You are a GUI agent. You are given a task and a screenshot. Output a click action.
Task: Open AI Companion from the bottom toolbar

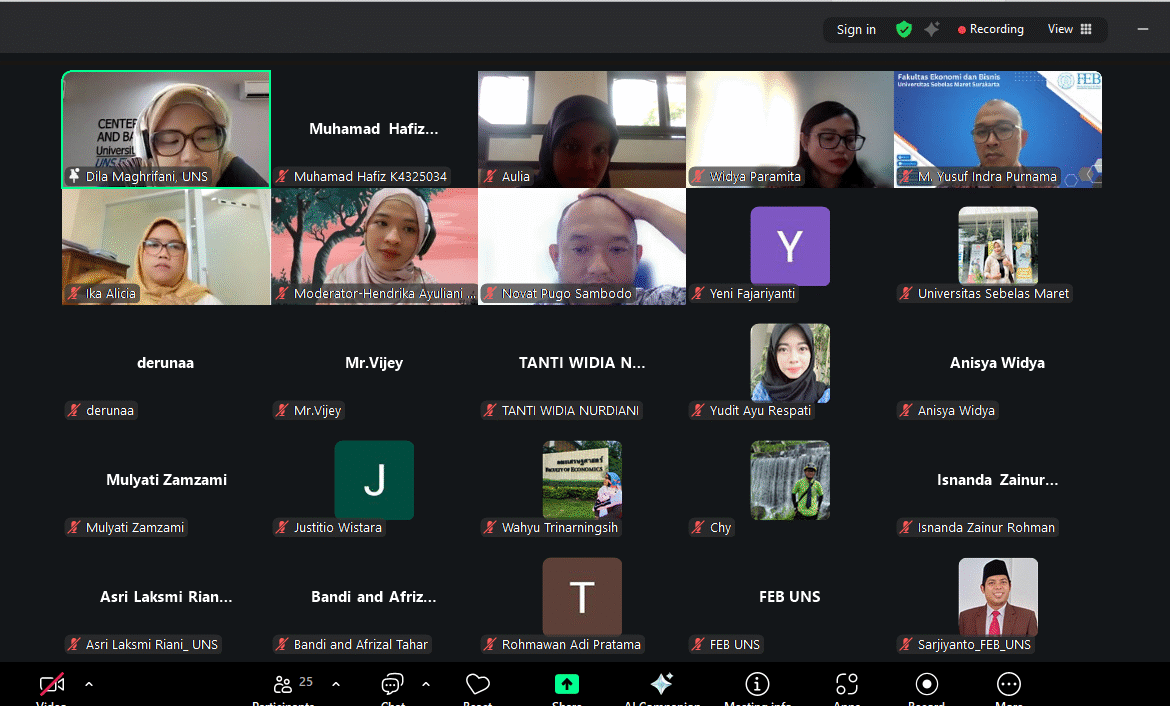pyautogui.click(x=661, y=685)
